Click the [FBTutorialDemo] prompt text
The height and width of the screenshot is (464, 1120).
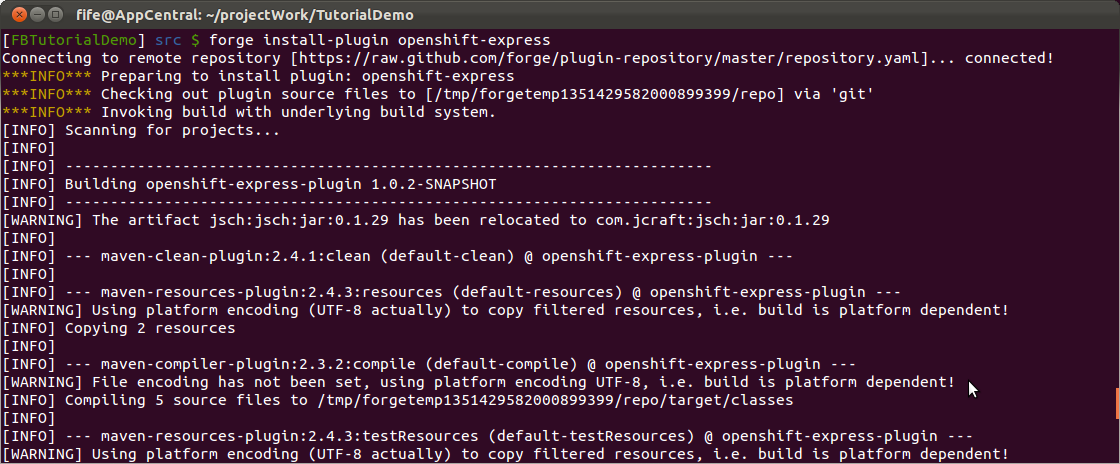point(74,40)
